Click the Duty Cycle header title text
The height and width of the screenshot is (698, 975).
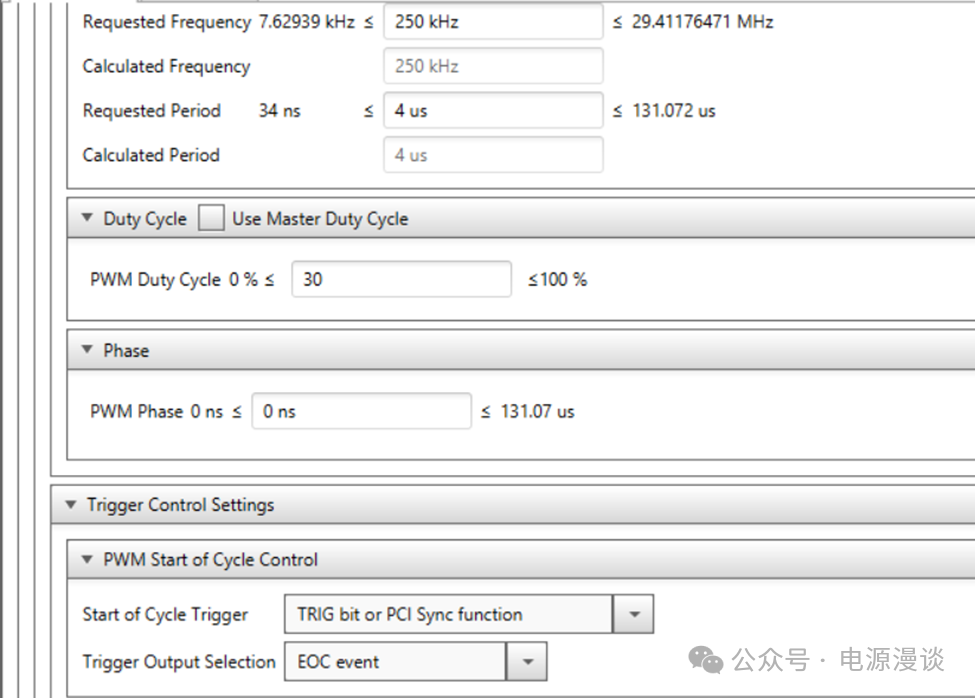click(145, 219)
